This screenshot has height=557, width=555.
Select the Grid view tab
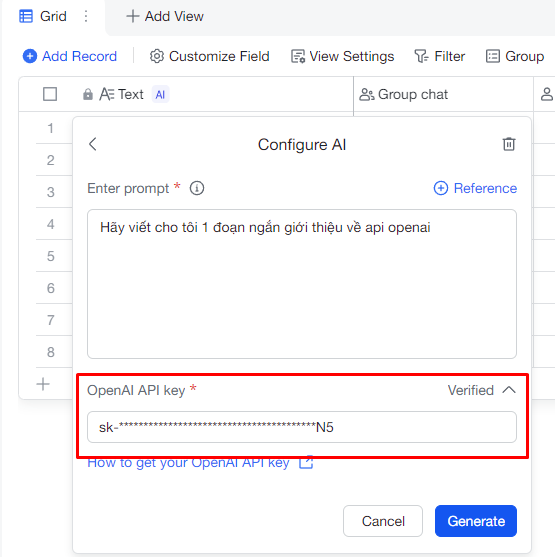(x=43, y=16)
